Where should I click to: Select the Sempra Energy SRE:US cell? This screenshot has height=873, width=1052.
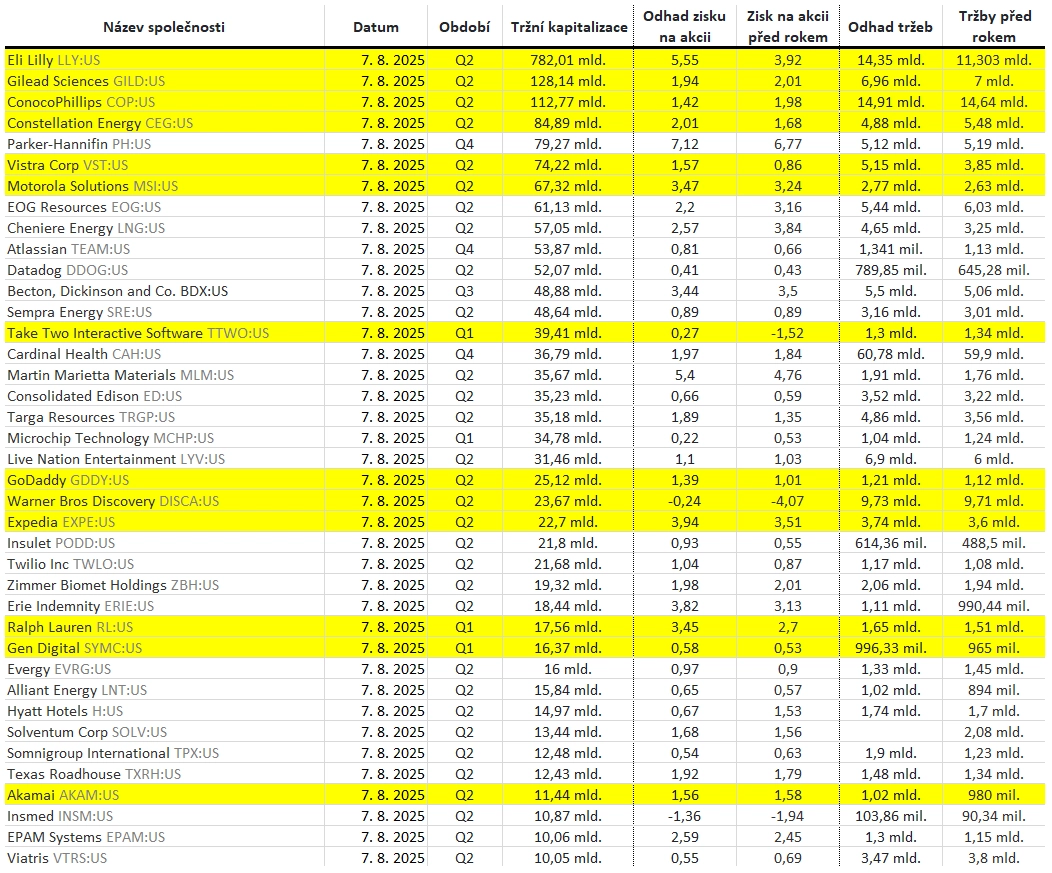(x=164, y=311)
